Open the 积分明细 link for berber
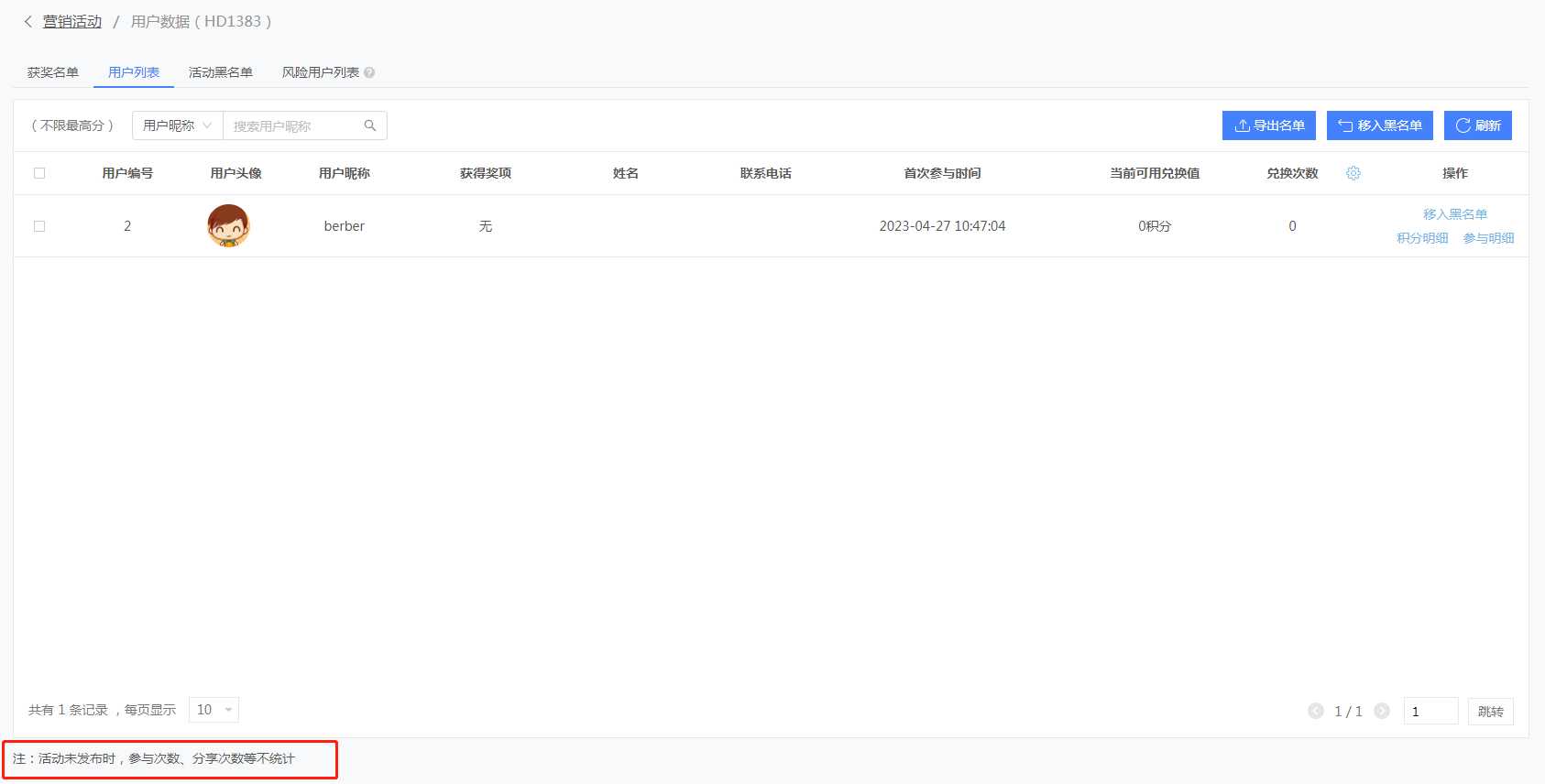This screenshot has height=784, width=1545. [1422, 238]
